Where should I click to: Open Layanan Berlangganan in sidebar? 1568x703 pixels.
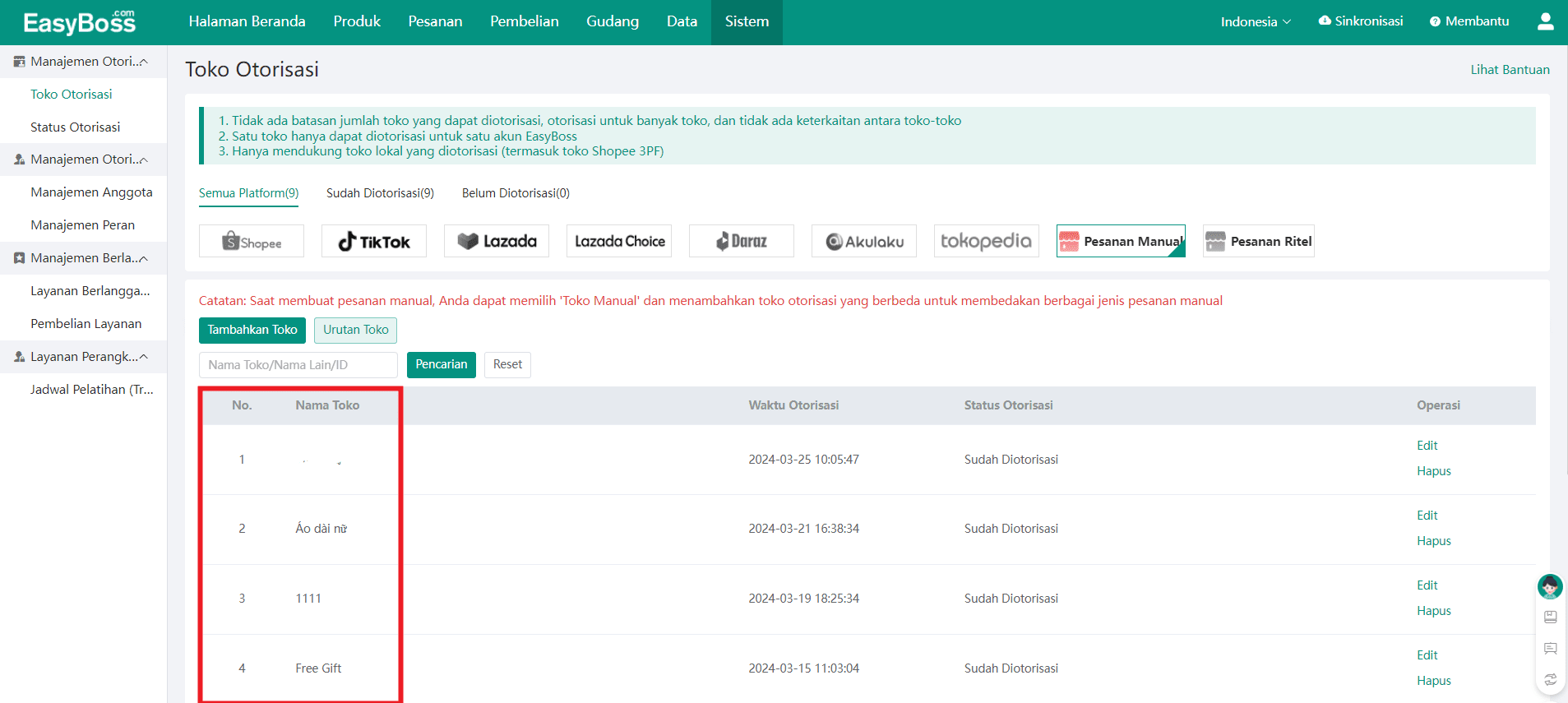coord(90,291)
